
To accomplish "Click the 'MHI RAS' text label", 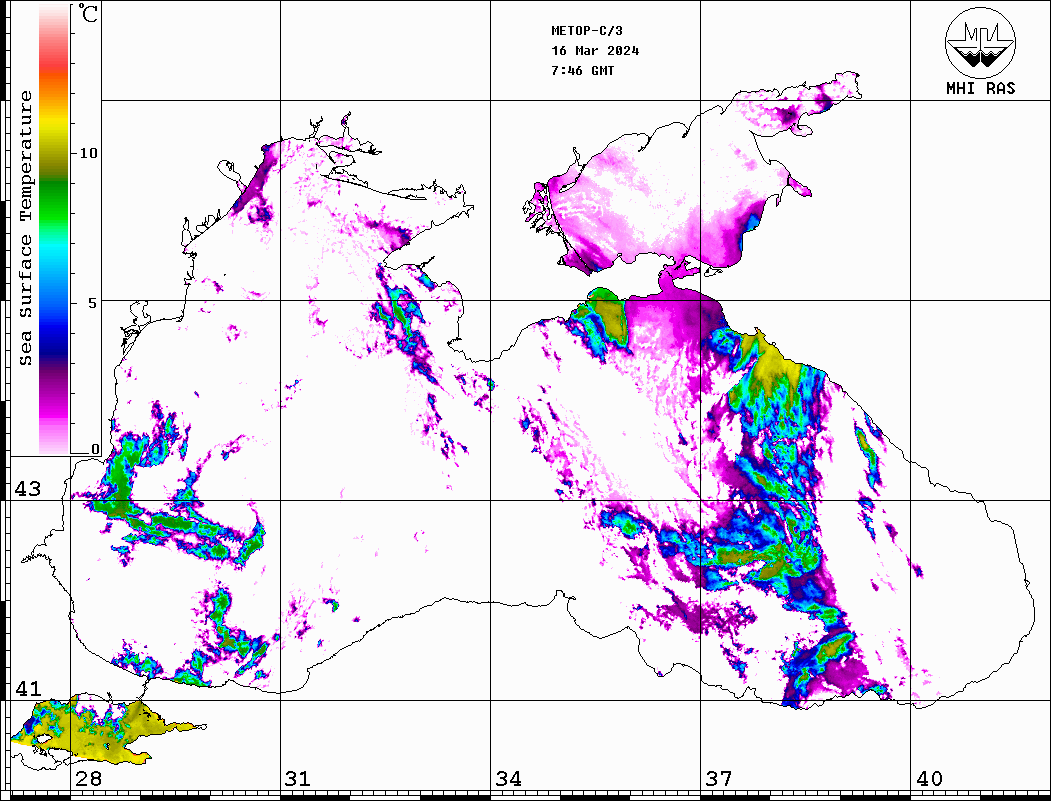I will (x=981, y=88).
